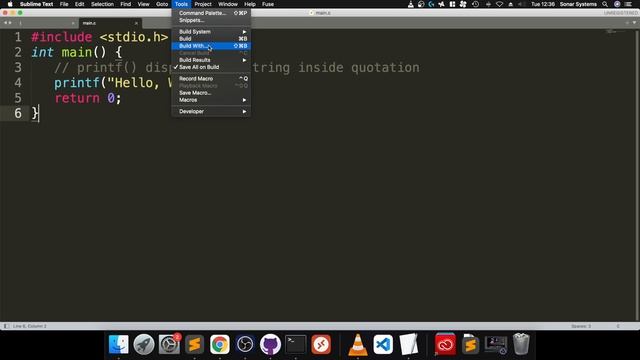Click the eject icon in menu bar
640x360 pixels.
click(x=511, y=4)
